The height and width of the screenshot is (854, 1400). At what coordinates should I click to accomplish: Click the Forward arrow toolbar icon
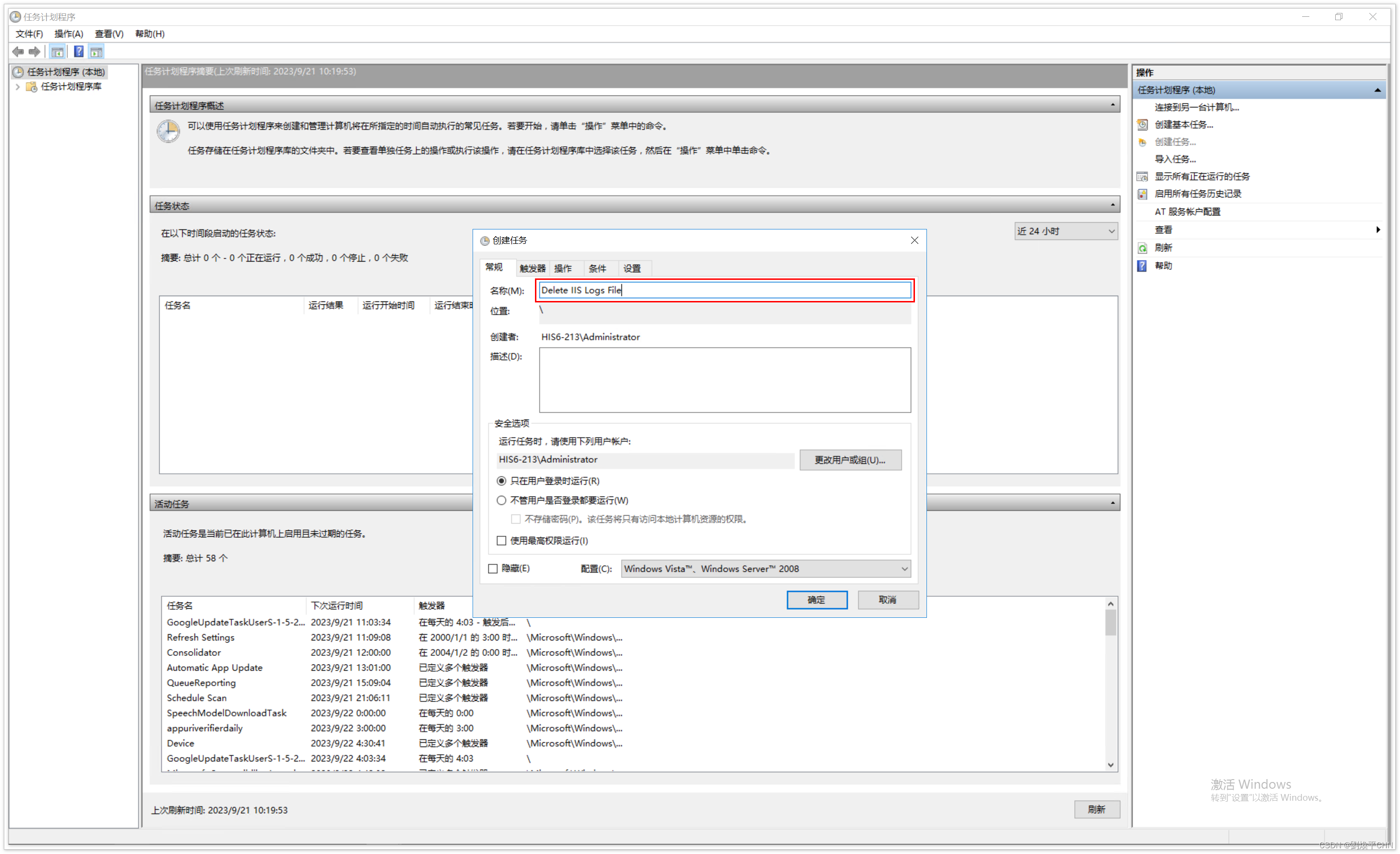click(34, 52)
